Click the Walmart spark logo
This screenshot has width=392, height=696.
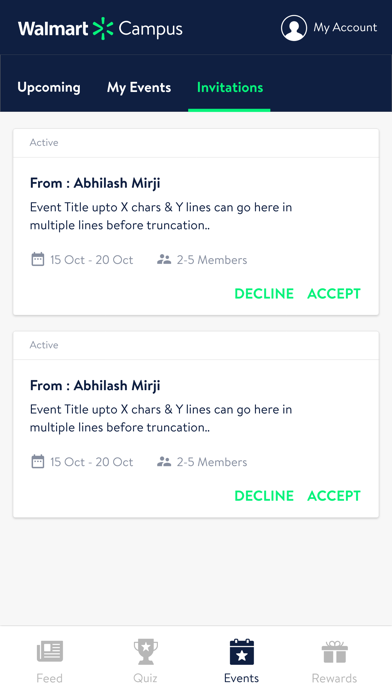[x=103, y=28]
